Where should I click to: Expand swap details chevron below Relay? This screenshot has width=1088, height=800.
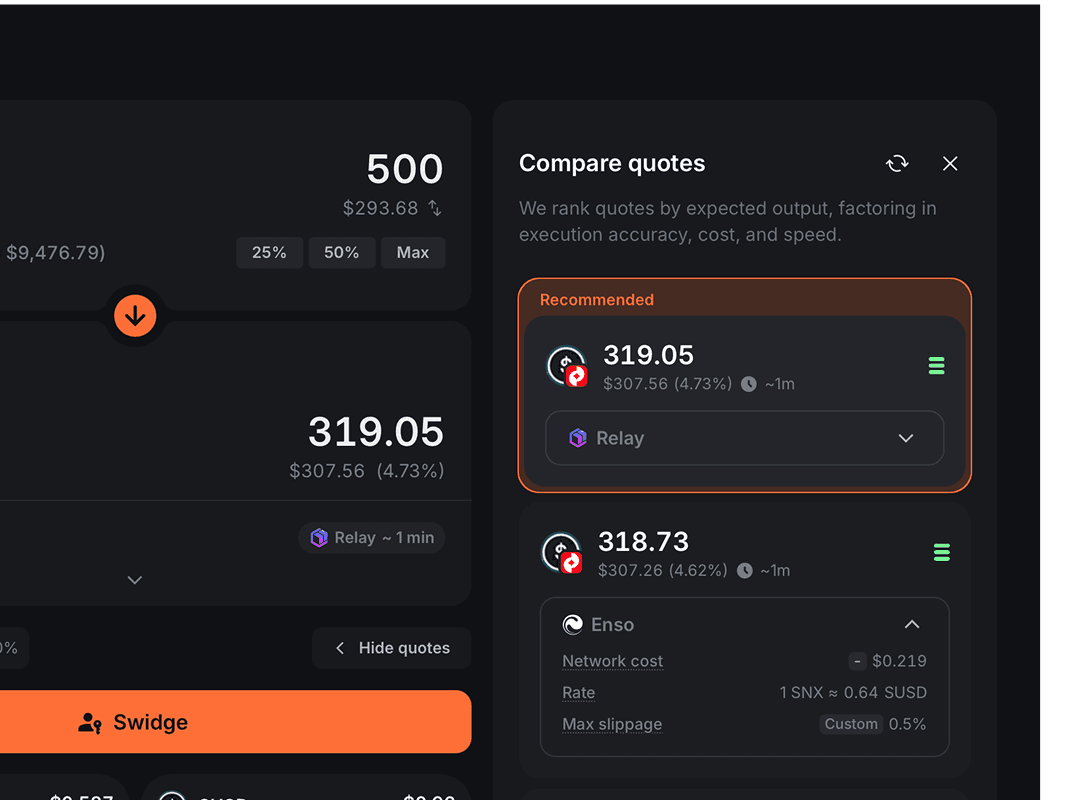point(135,580)
